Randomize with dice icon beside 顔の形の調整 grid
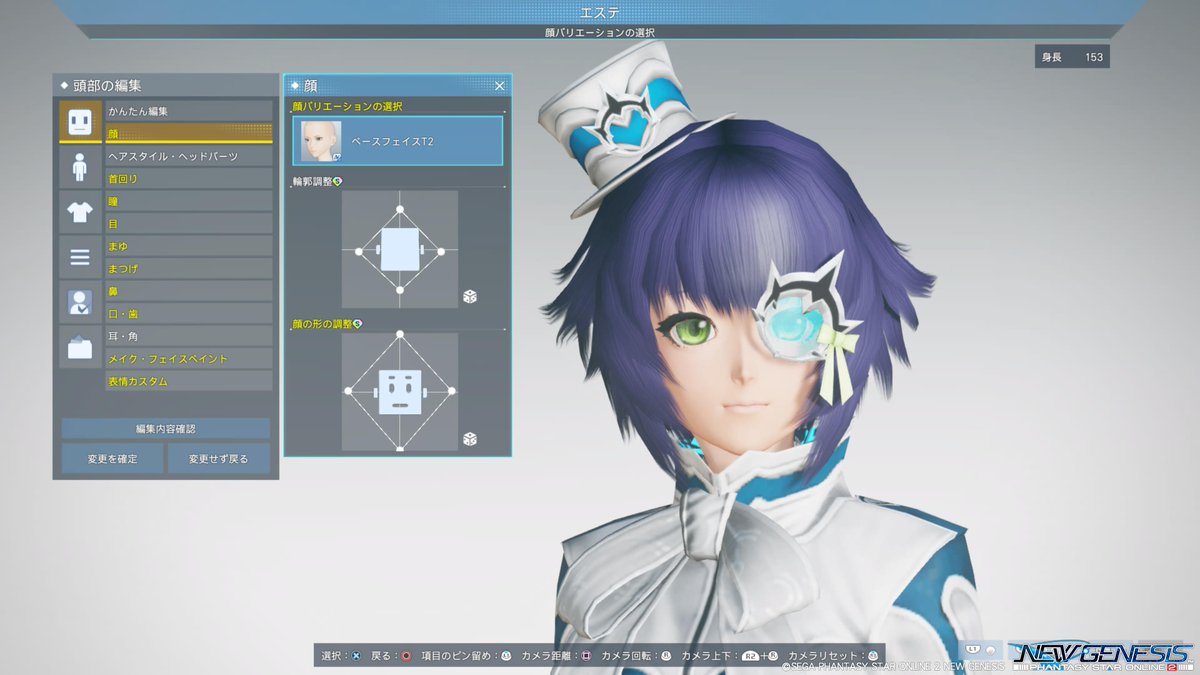This screenshot has width=1200, height=675. [x=470, y=438]
